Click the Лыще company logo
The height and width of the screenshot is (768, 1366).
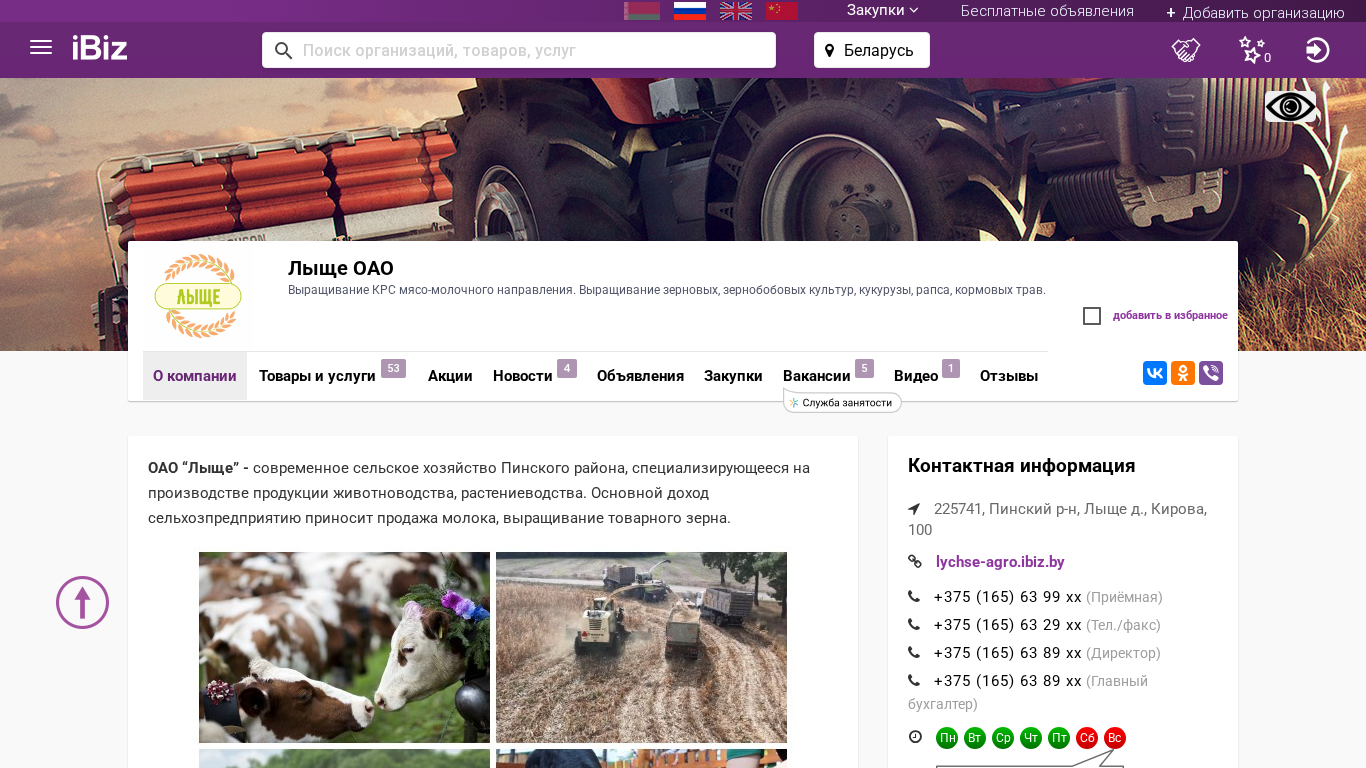198,295
